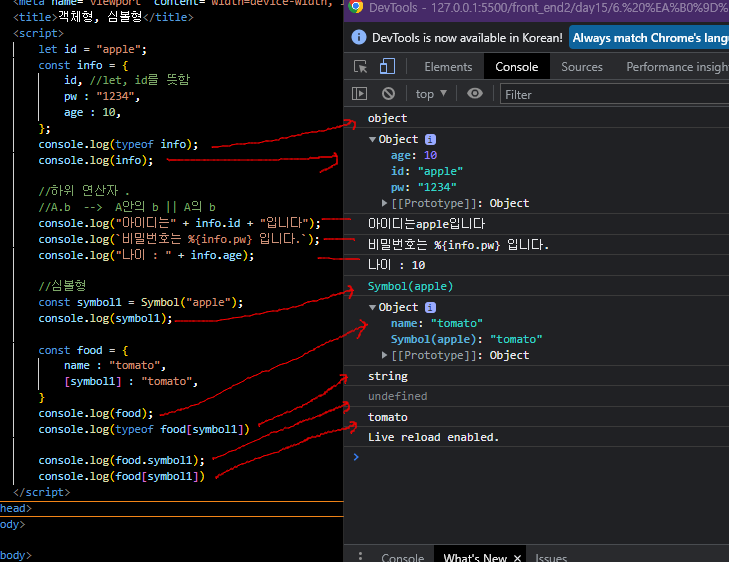This screenshot has height=562, width=729.
Task: Click the console prompt input arrow
Action: point(356,457)
